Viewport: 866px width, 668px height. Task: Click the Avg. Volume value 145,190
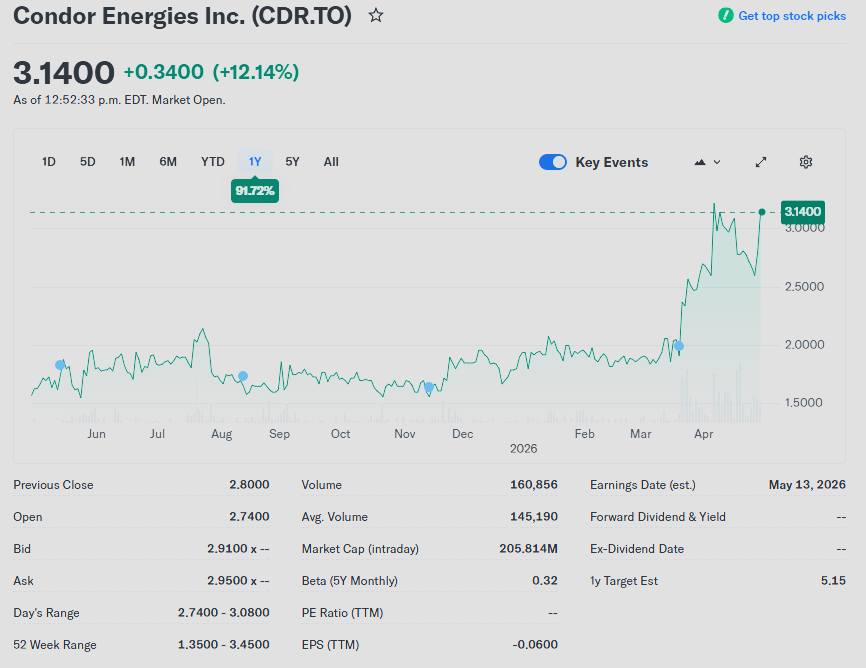(534, 517)
